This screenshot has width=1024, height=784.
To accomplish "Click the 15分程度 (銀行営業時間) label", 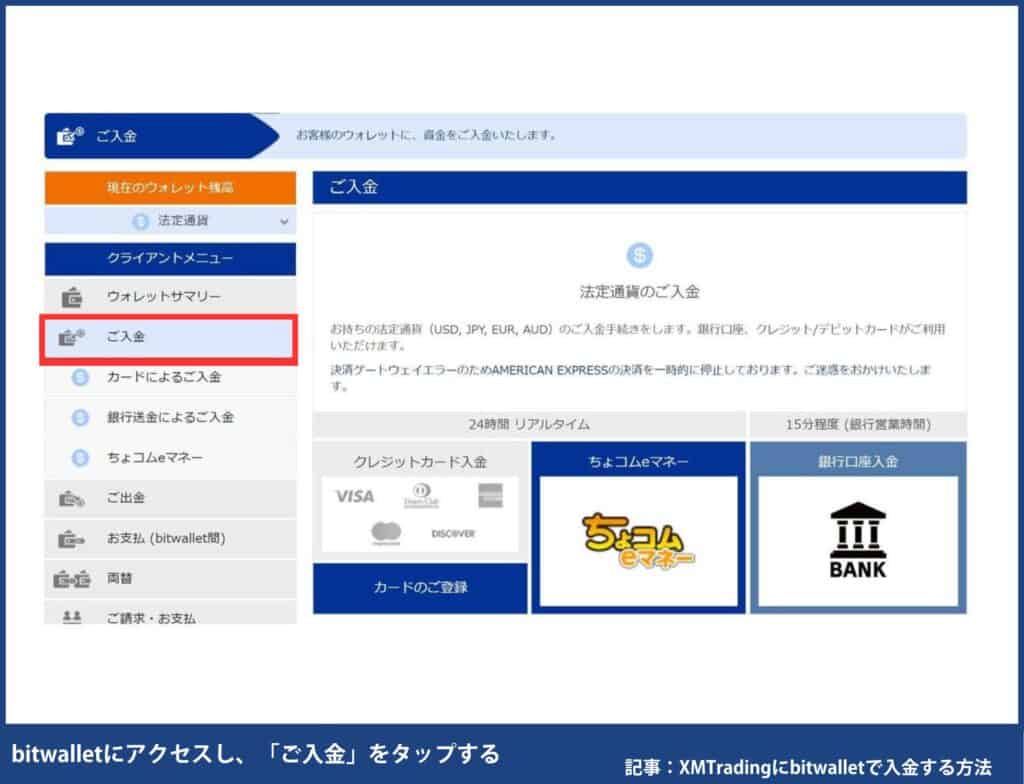I will pos(857,425).
